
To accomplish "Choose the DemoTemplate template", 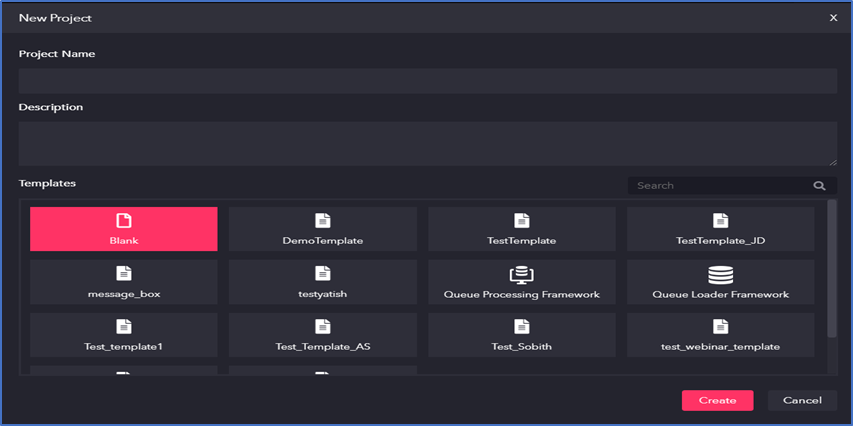I will tap(323, 229).
